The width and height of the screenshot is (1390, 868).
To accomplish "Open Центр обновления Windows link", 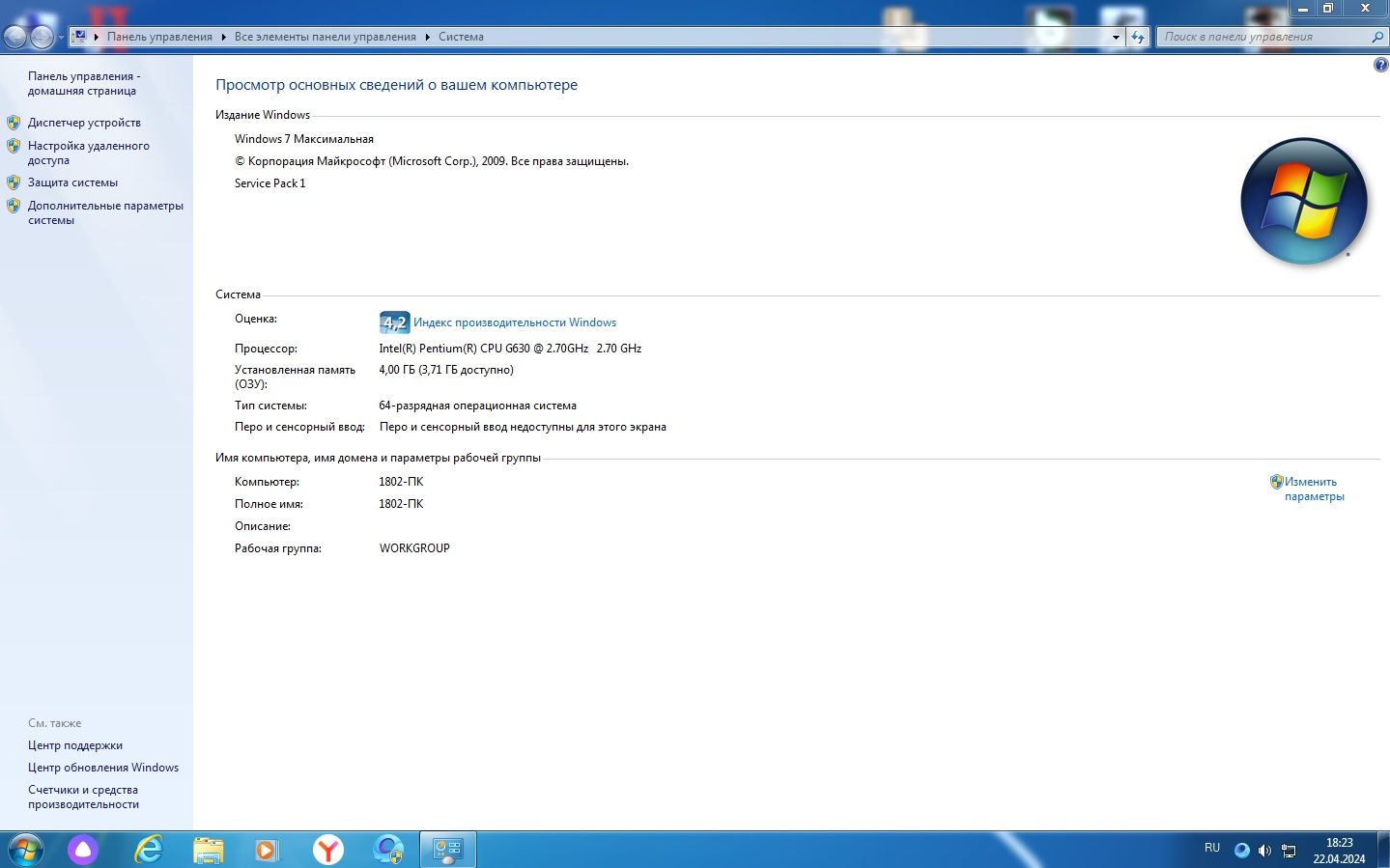I will tap(103, 768).
